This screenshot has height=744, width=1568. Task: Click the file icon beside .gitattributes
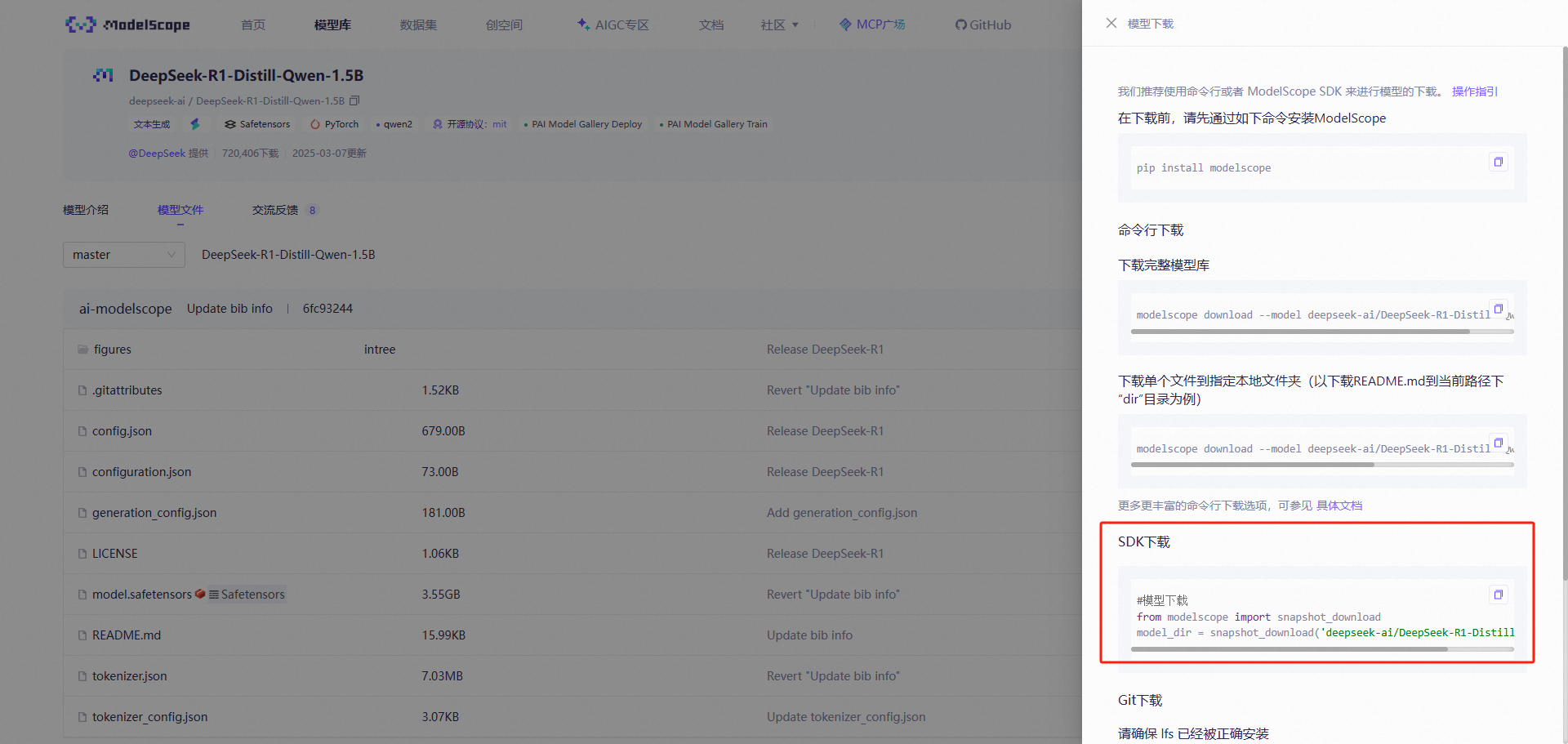82,390
